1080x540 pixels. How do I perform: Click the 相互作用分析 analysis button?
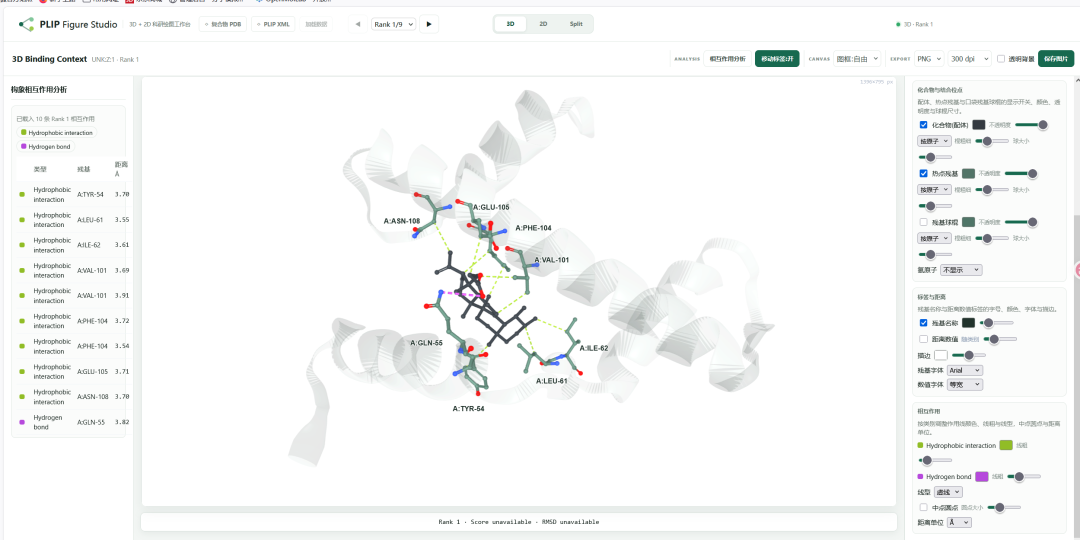(x=727, y=59)
